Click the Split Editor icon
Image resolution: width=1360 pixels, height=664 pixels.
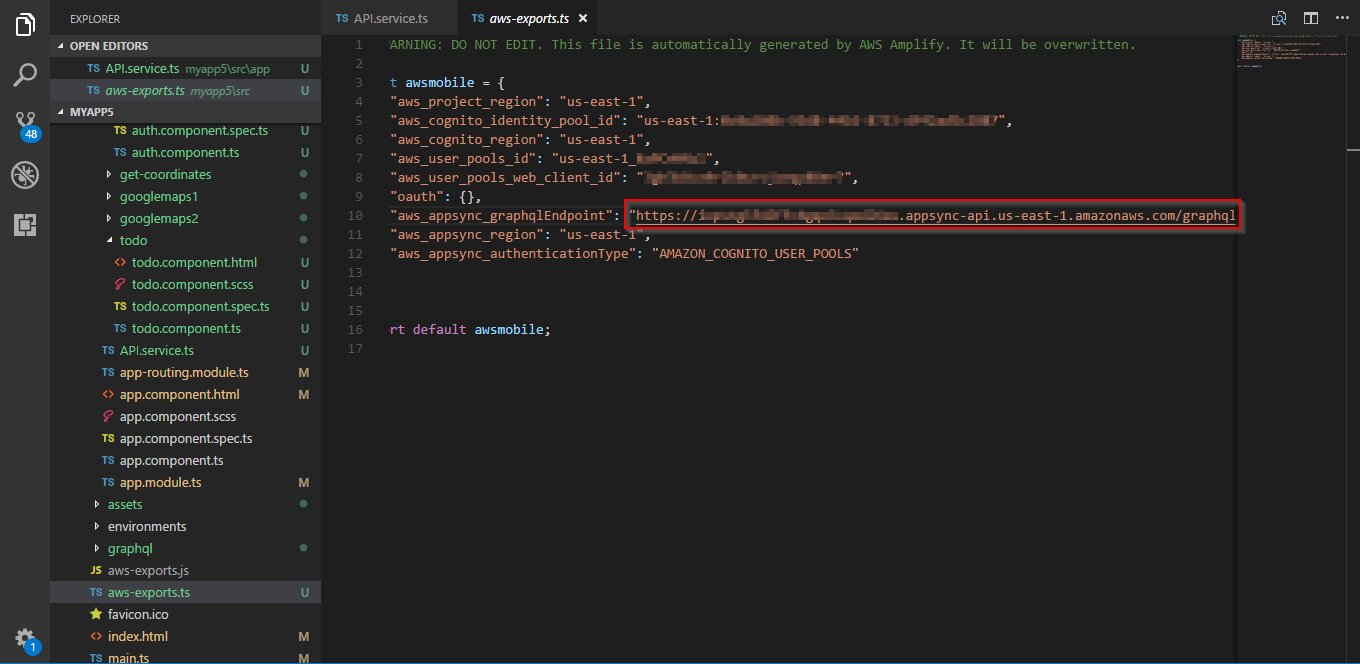coord(1311,18)
